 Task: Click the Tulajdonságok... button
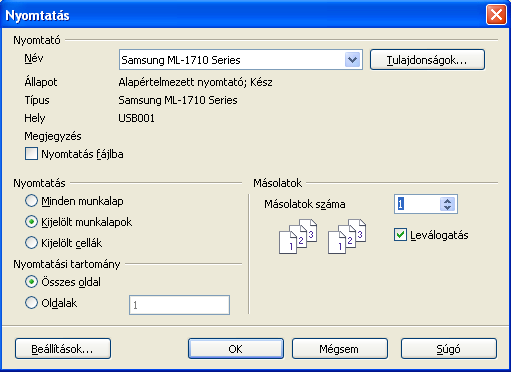coord(427,60)
